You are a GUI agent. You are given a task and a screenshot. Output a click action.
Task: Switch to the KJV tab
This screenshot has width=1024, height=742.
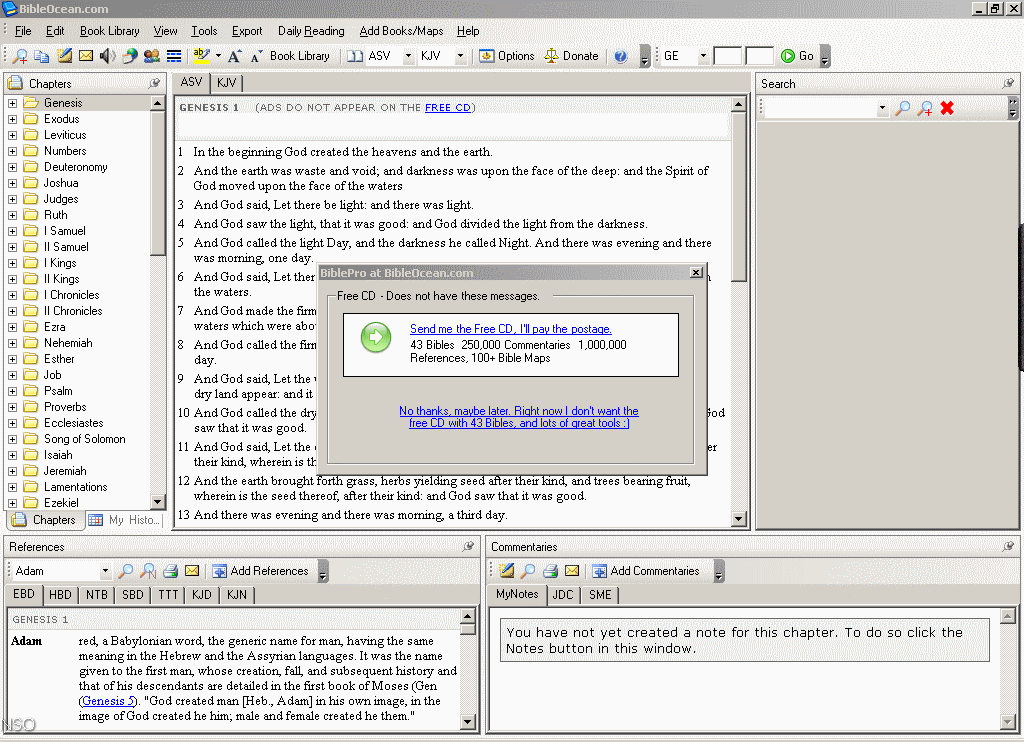227,83
